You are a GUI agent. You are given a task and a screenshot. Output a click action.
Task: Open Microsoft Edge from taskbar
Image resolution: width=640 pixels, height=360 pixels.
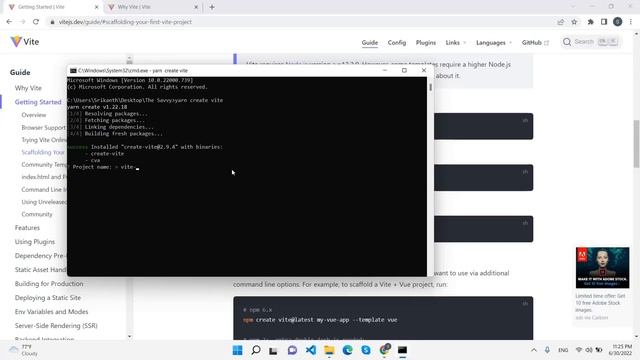click(x=347, y=350)
